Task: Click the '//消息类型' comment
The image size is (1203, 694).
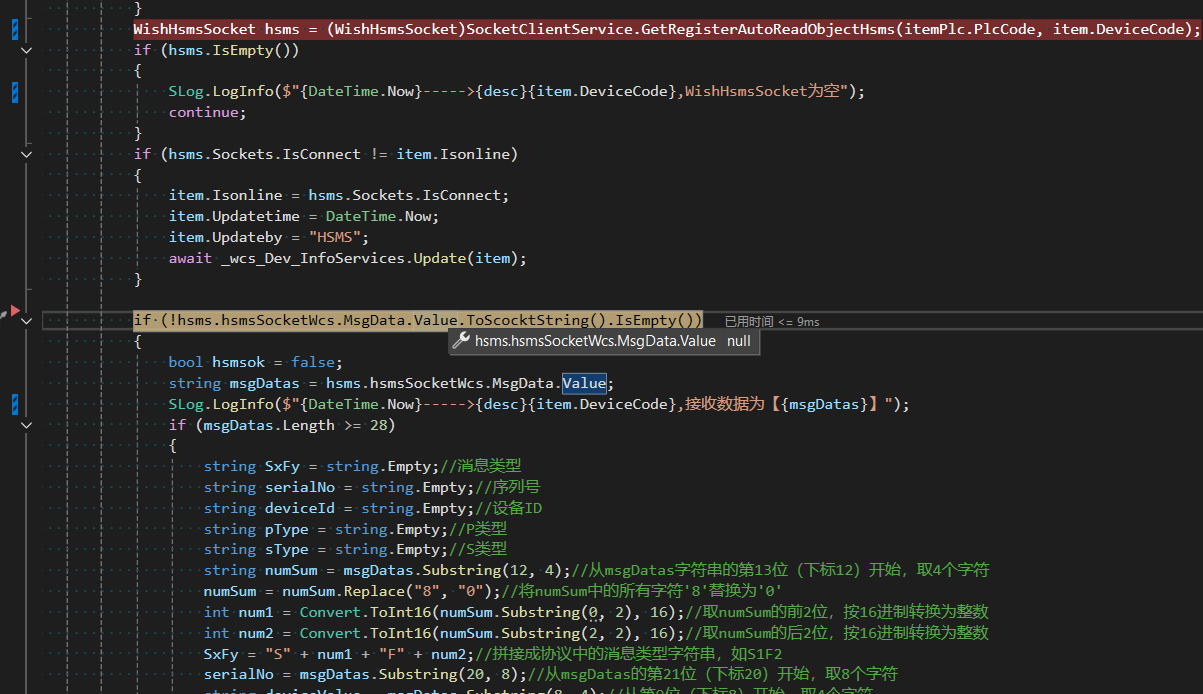Action: (x=481, y=466)
